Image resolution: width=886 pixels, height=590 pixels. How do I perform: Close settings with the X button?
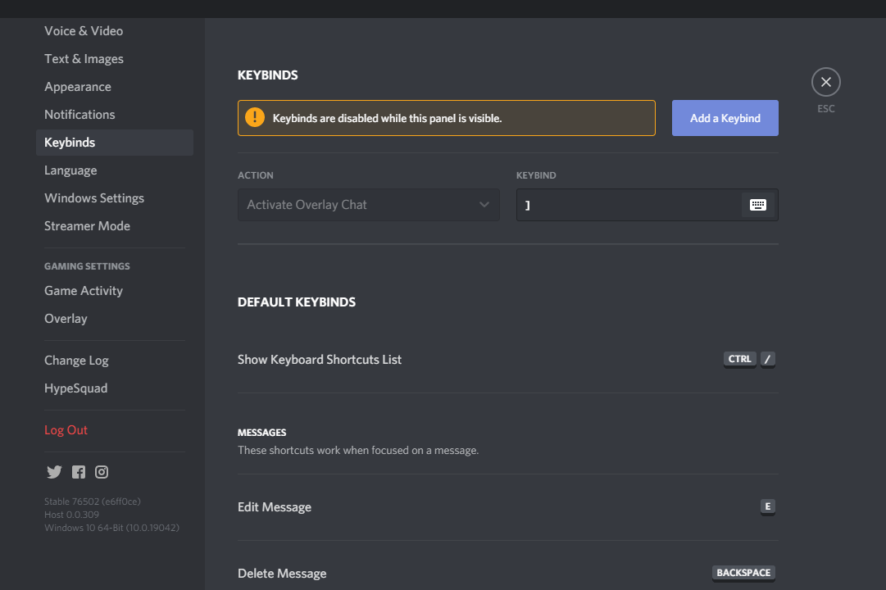826,83
